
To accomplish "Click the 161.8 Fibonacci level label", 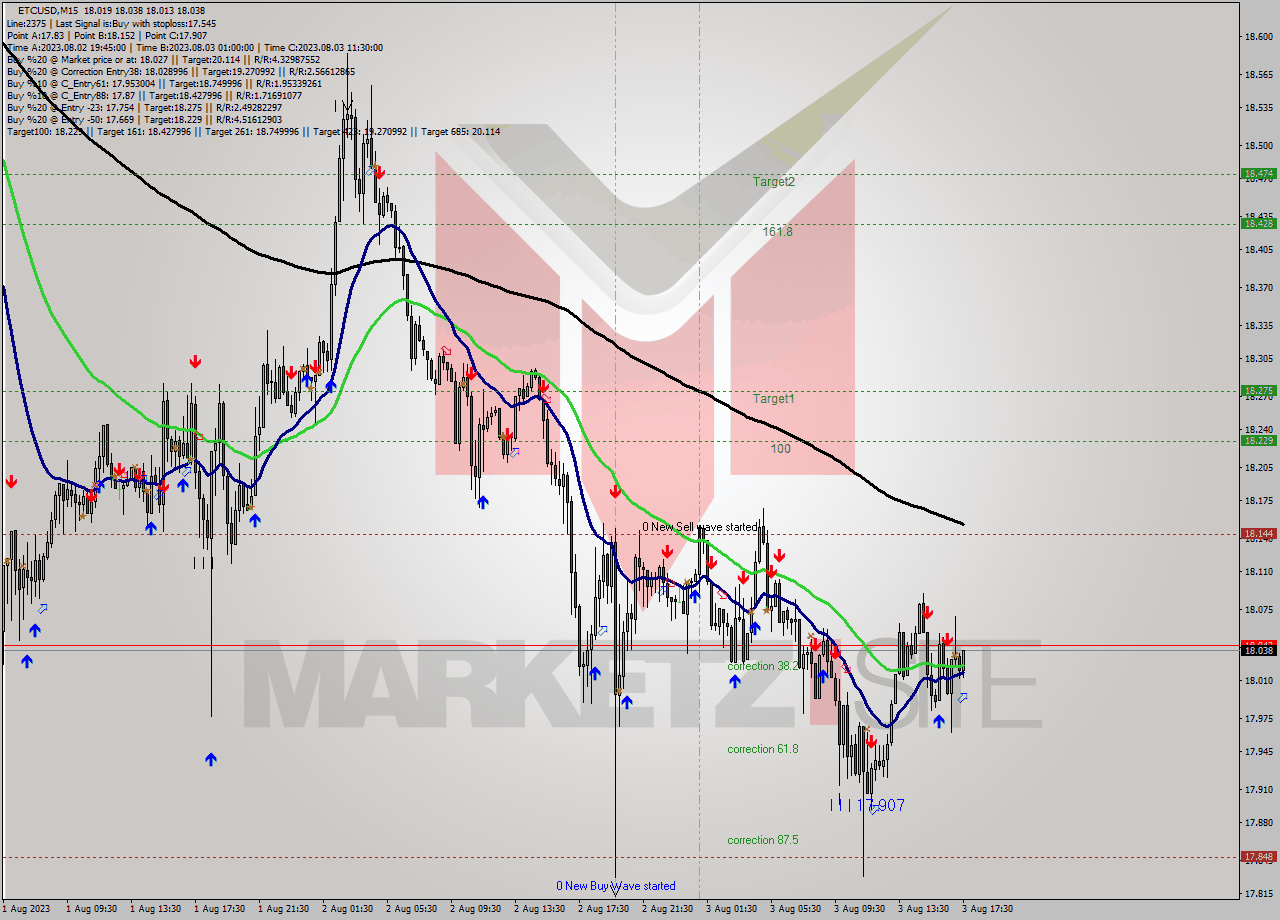I will [x=777, y=231].
